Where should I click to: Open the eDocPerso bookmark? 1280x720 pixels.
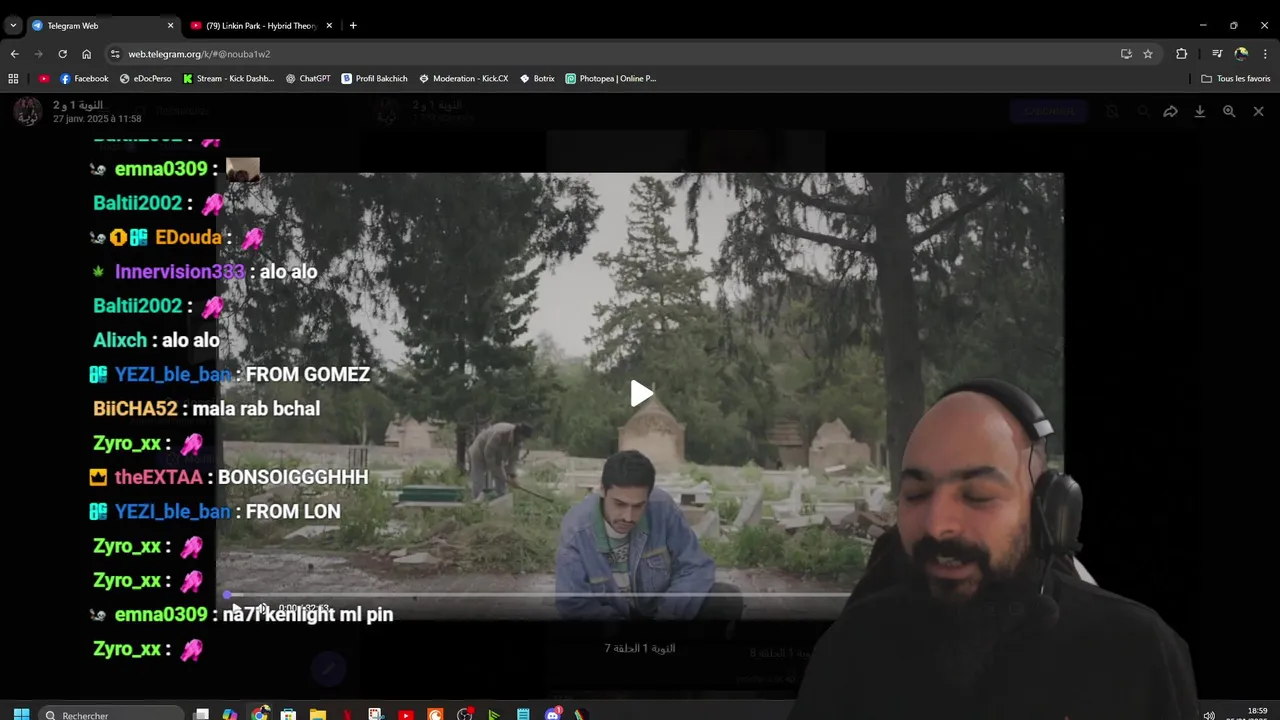pos(146,78)
